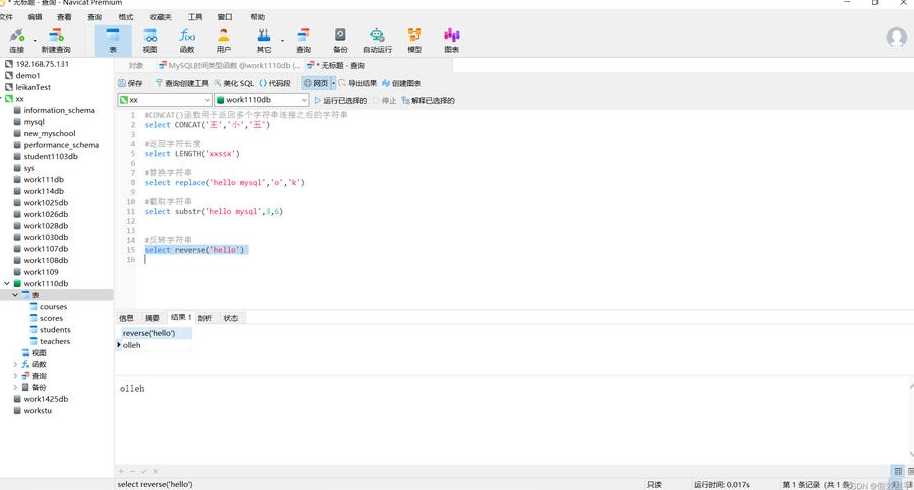Image resolution: width=914 pixels, height=490 pixels.
Task: Open dropdown arrow next to 网页 button
Action: [333, 83]
